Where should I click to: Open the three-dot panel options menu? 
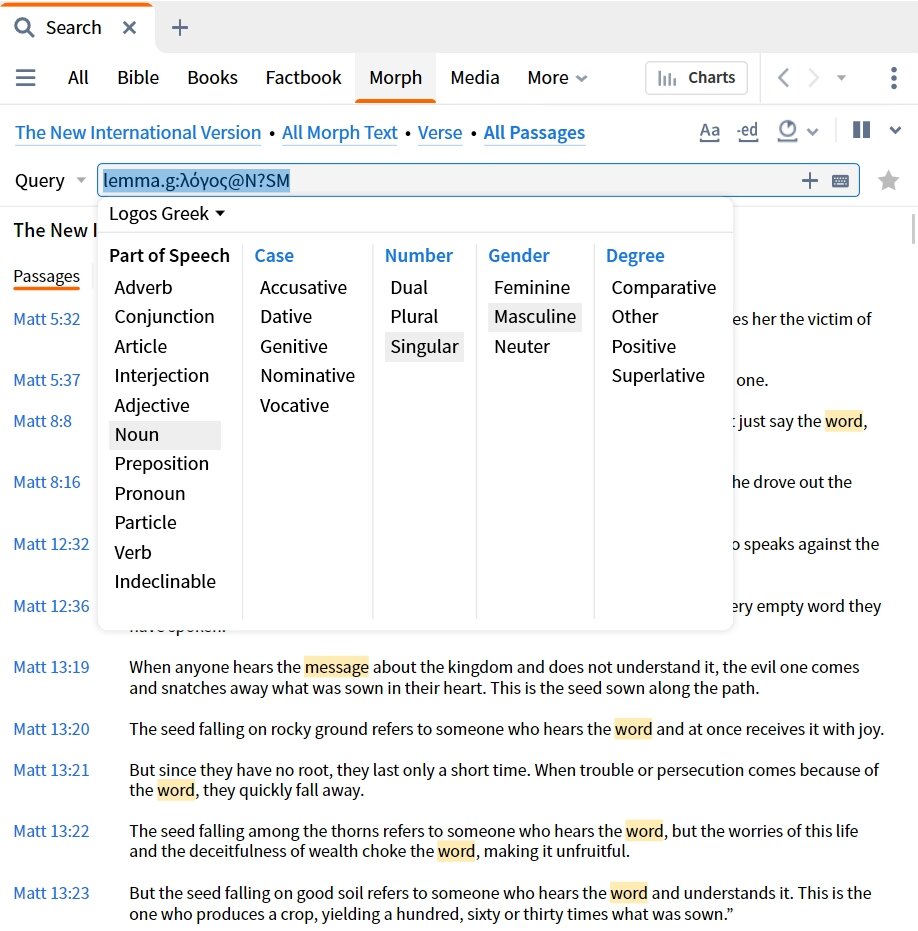tap(894, 78)
